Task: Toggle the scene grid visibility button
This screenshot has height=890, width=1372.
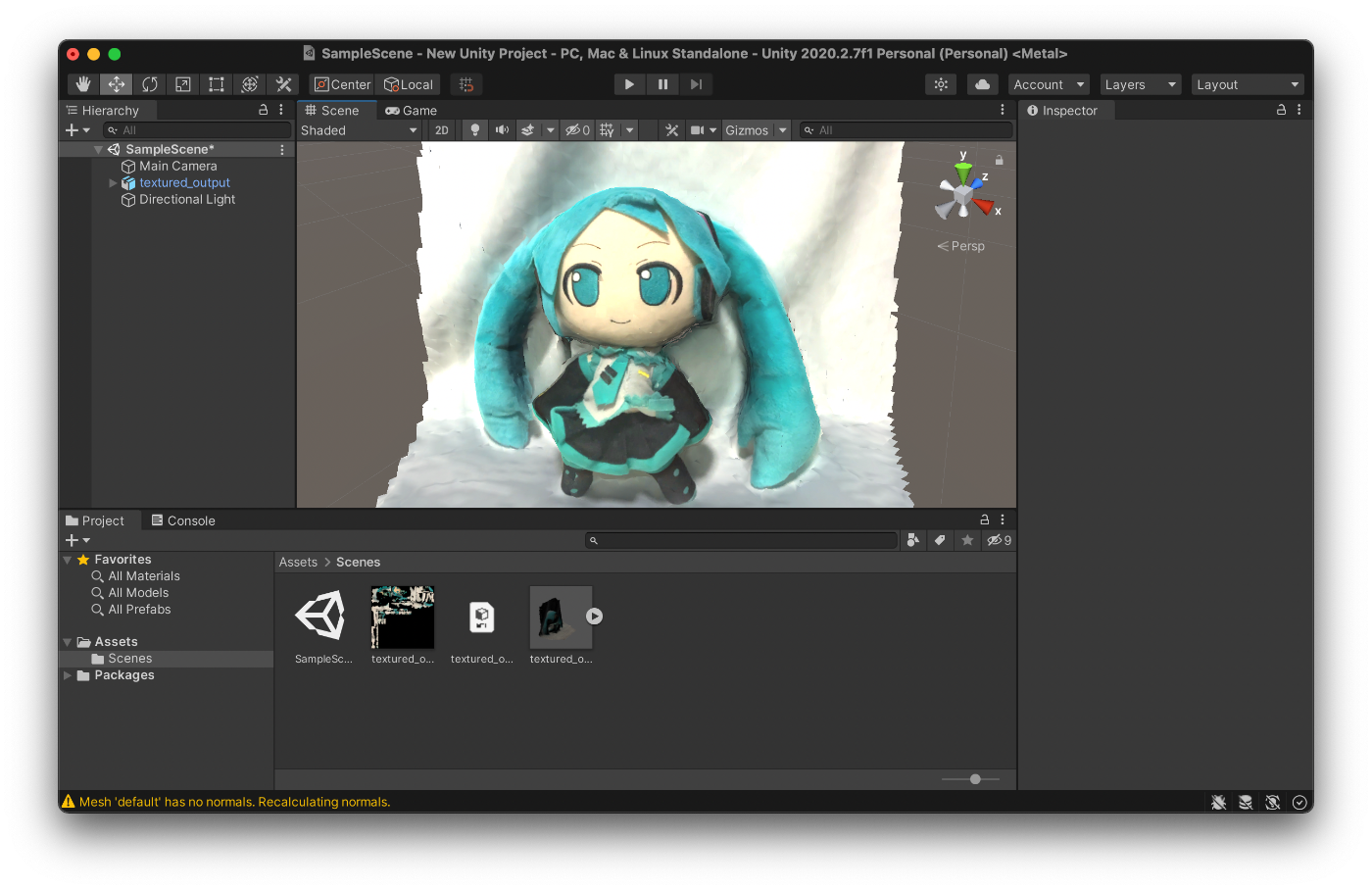Action: 608,130
